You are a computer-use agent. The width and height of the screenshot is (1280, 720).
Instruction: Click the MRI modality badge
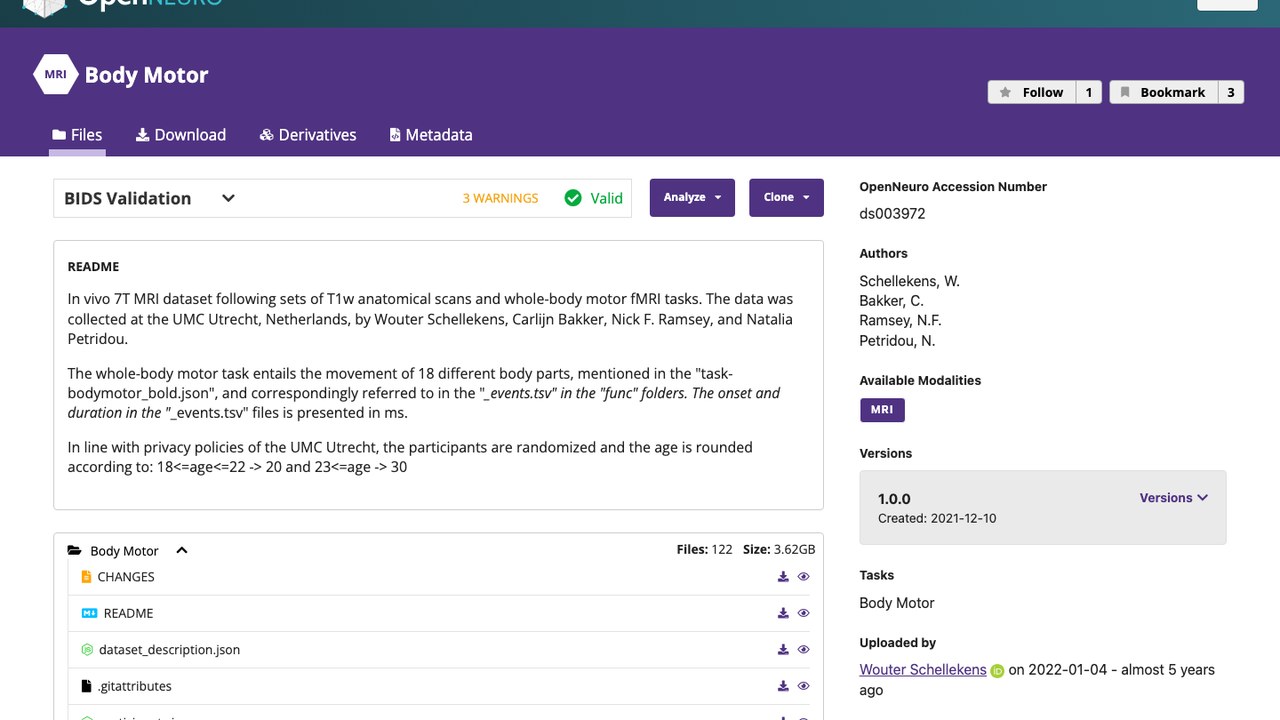click(x=882, y=410)
